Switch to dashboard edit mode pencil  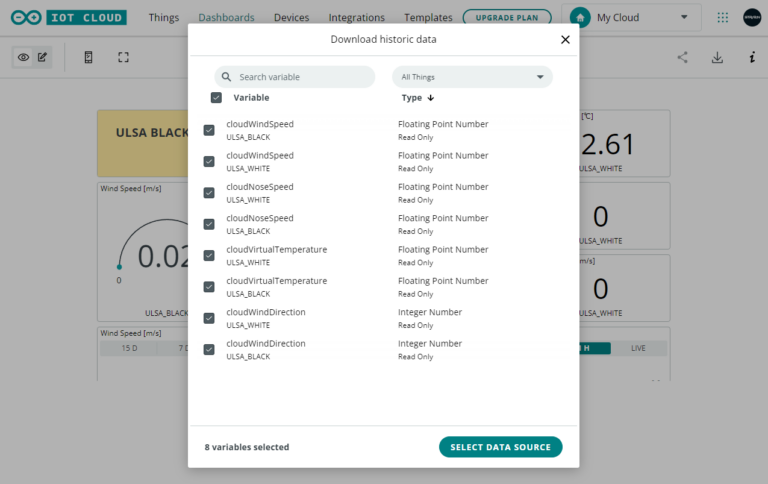click(x=43, y=57)
